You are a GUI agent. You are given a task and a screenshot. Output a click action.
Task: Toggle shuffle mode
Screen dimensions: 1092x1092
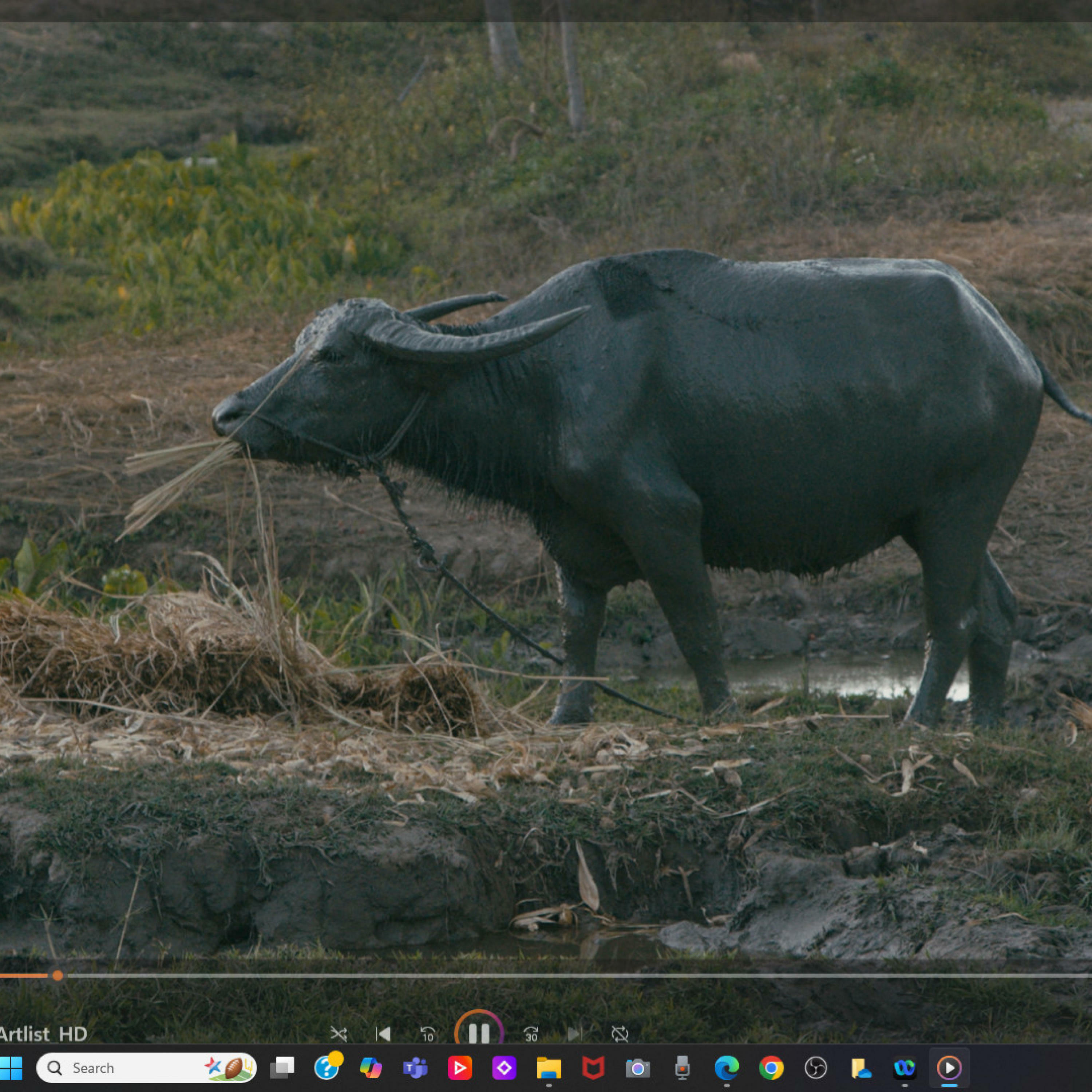[339, 1034]
